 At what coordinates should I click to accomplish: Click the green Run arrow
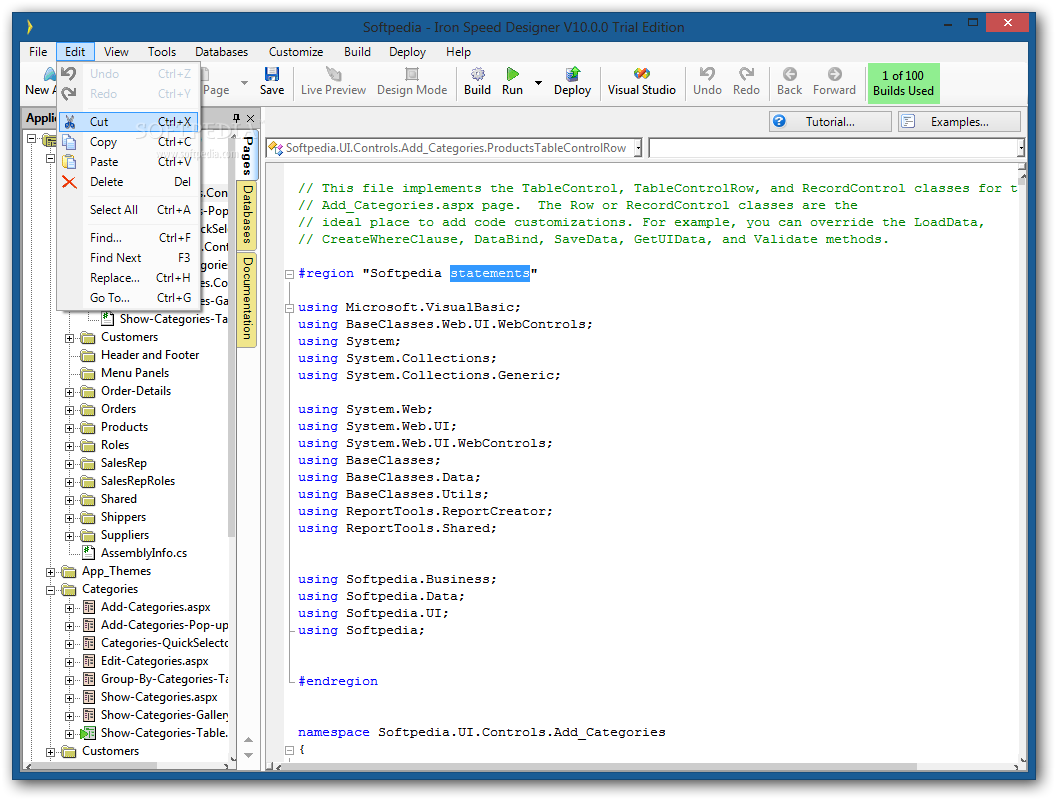(x=513, y=74)
